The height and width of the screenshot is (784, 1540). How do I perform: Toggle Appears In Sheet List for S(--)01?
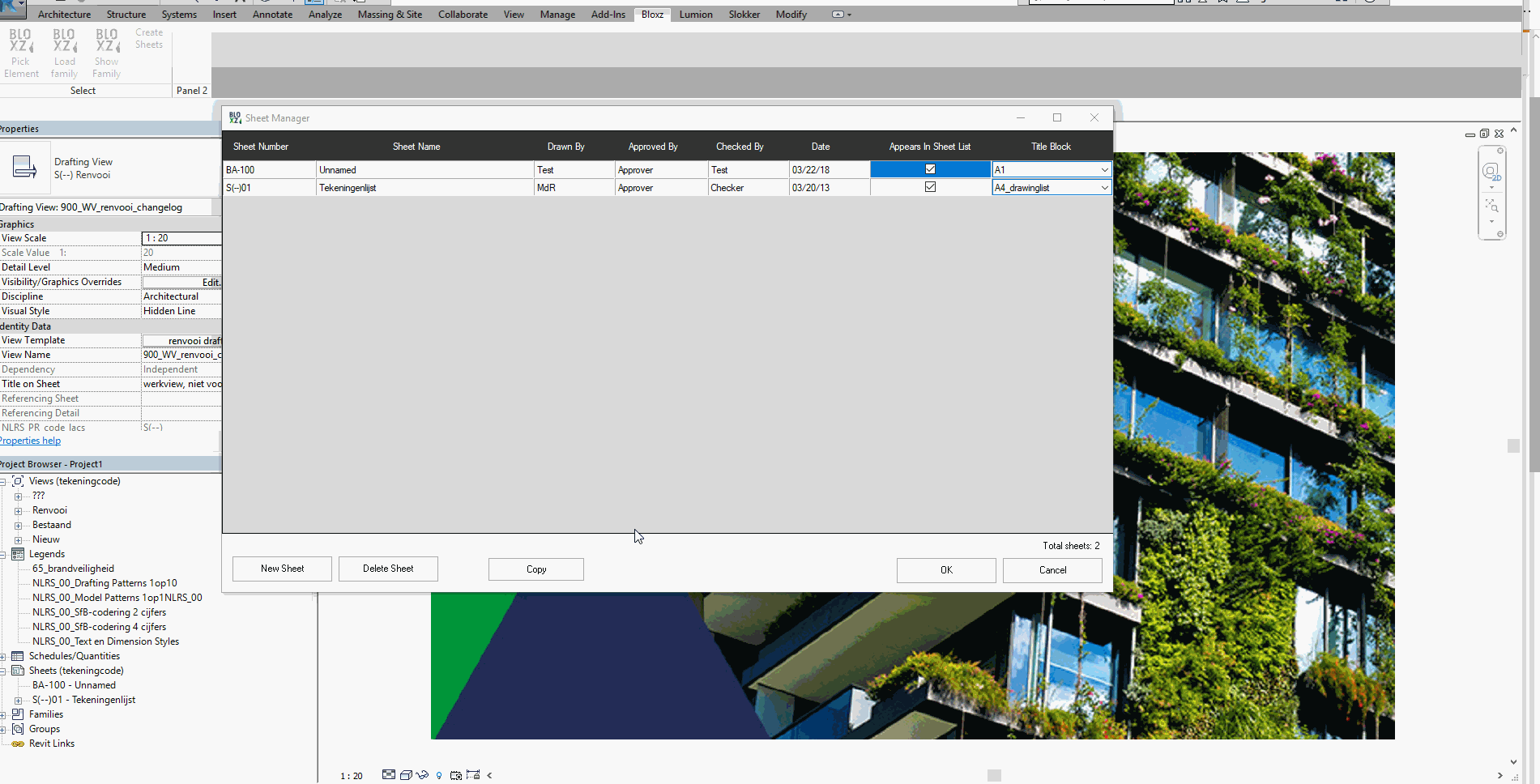tap(930, 187)
